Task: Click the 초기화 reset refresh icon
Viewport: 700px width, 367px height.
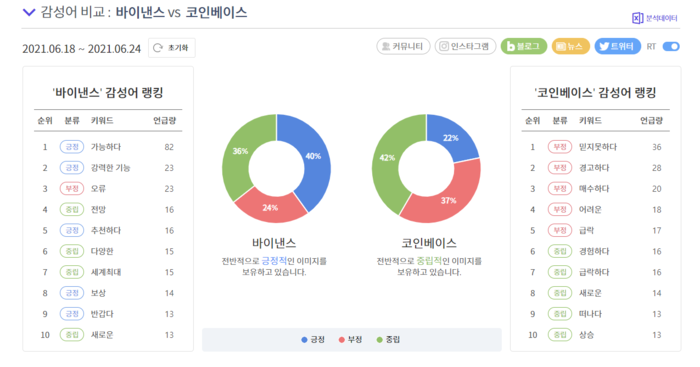Action: coord(158,48)
